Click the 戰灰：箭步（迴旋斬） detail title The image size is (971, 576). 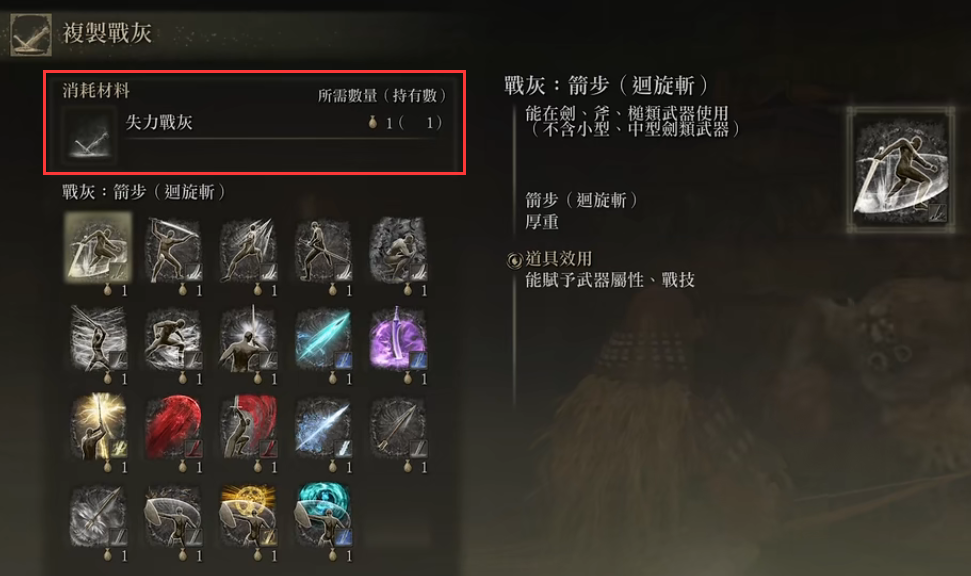pyautogui.click(x=607, y=85)
